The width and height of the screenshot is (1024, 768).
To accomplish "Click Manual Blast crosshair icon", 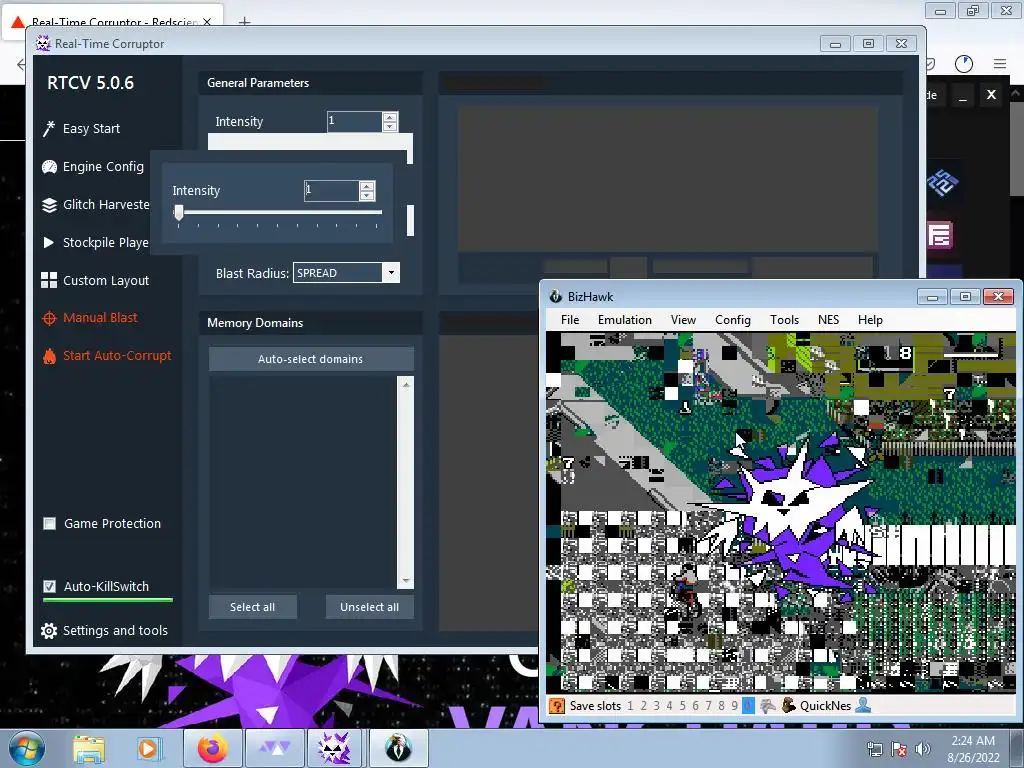I will pos(49,318).
